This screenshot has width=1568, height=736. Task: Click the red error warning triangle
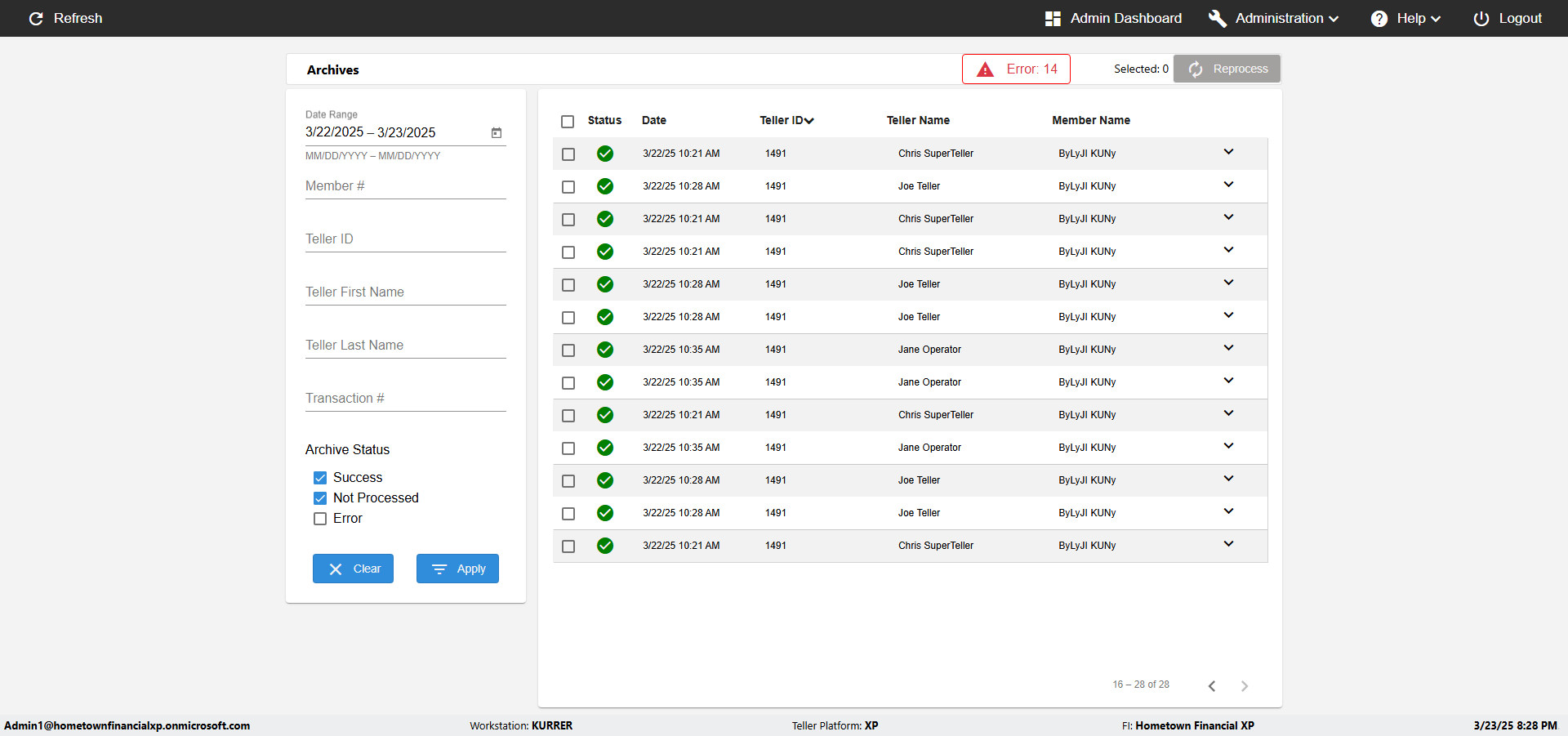985,69
